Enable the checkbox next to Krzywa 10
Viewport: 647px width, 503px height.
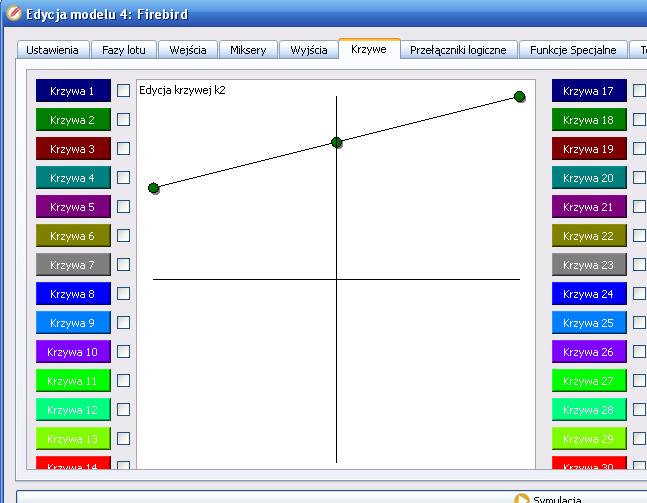pos(123,352)
